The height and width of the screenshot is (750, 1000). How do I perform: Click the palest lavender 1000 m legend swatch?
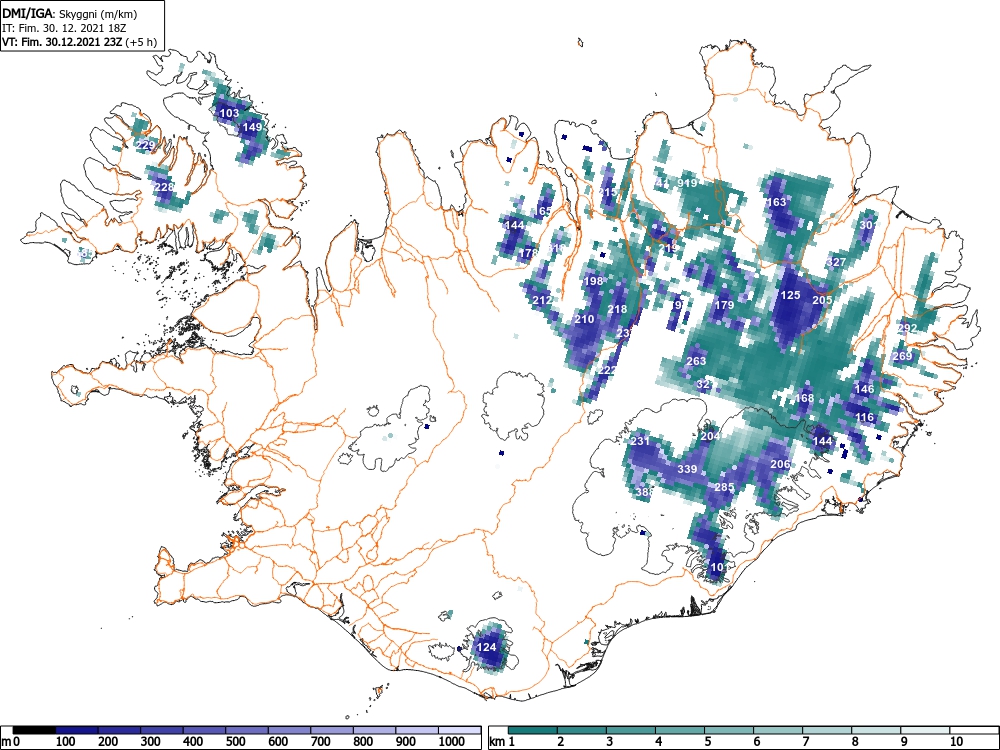459,730
